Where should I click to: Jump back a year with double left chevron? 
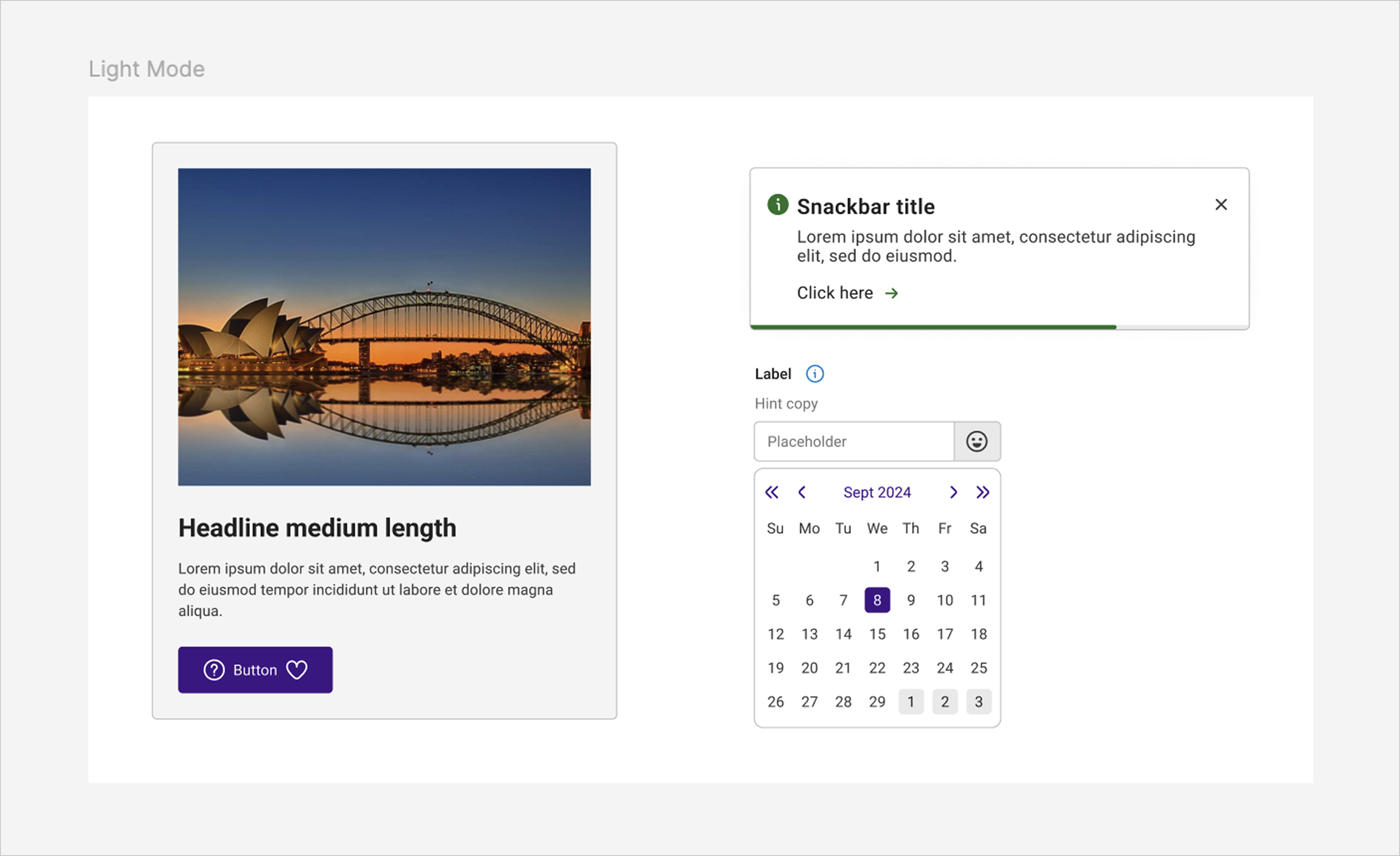(x=772, y=492)
